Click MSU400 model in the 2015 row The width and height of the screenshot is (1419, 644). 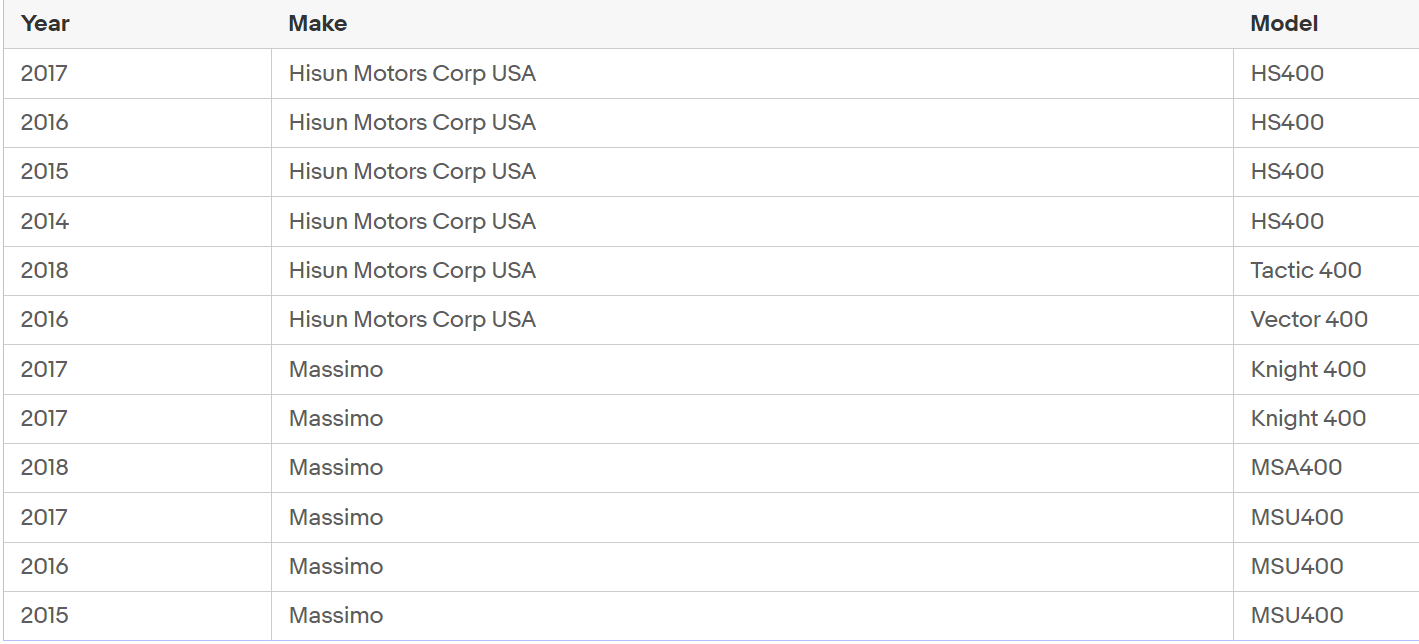point(1297,615)
